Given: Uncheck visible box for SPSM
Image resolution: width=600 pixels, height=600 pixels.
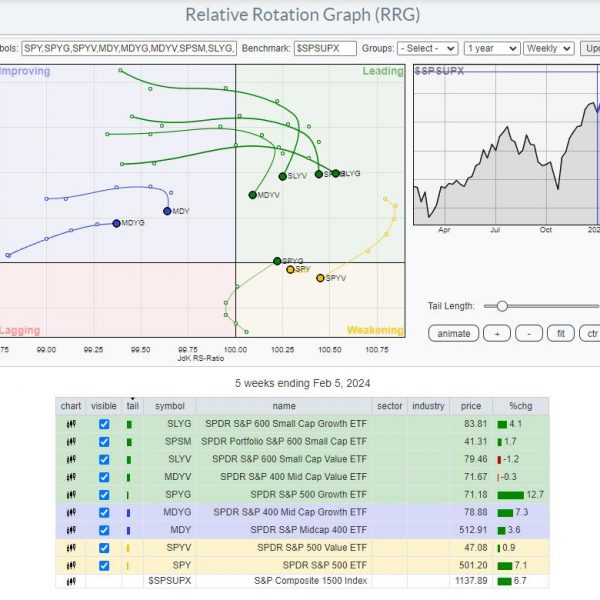Looking at the screenshot, I should 104,442.
